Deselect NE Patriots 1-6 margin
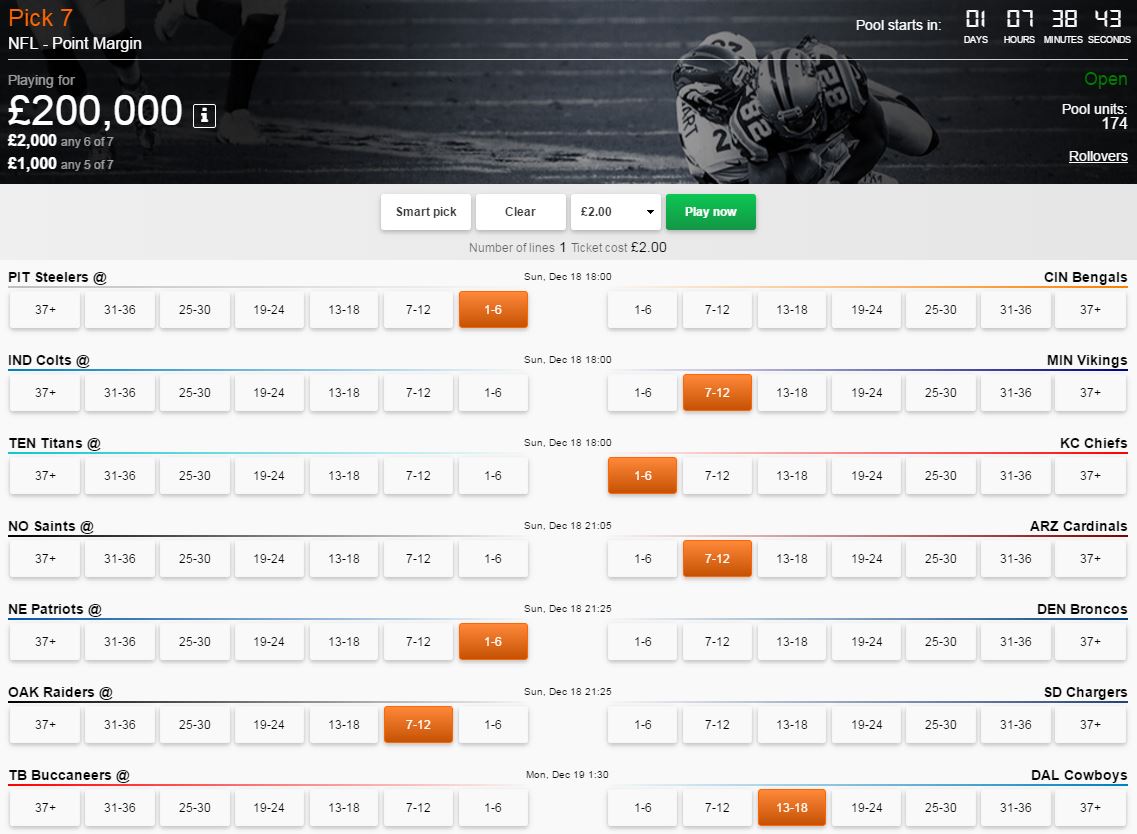 493,642
